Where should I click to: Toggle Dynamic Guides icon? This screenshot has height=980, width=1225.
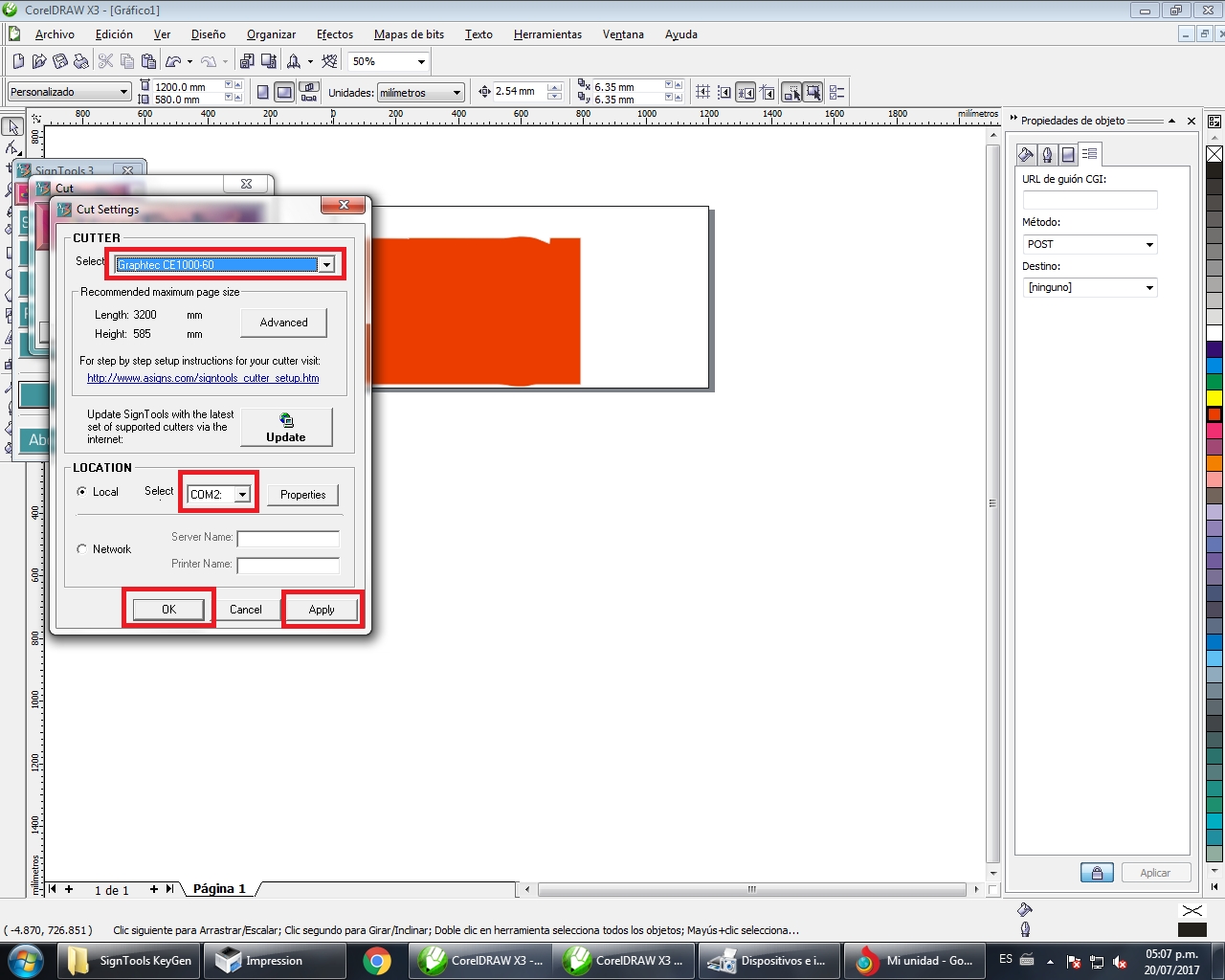pos(768,92)
